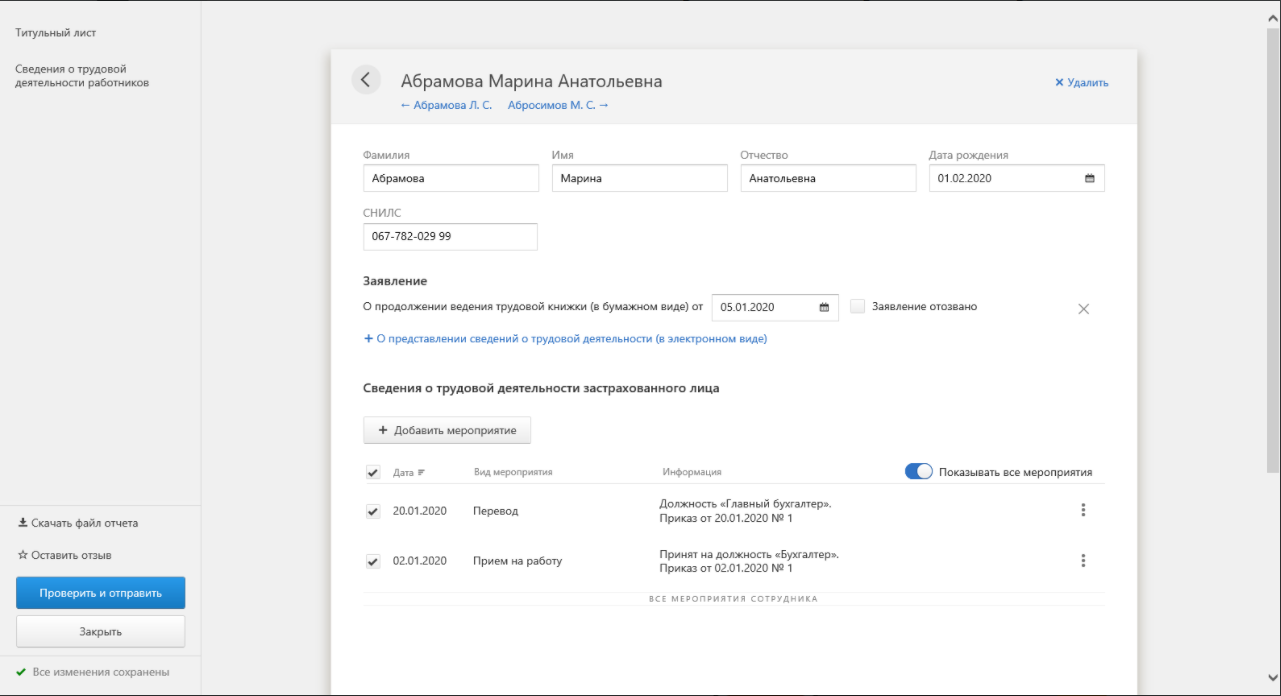Click the Все изменения сохранены status

tap(92, 672)
